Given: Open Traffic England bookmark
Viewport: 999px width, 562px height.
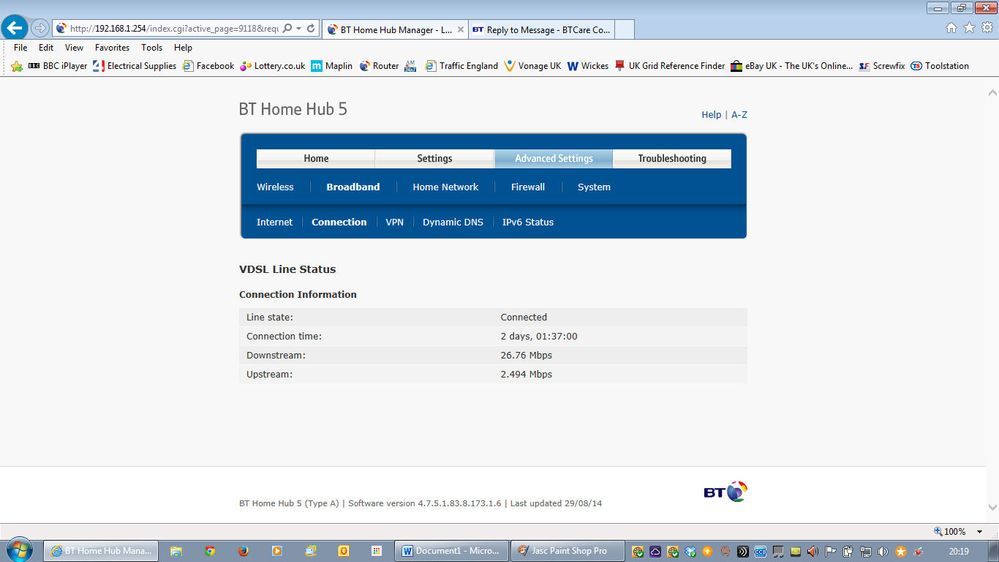Looking at the screenshot, I should coord(461,66).
